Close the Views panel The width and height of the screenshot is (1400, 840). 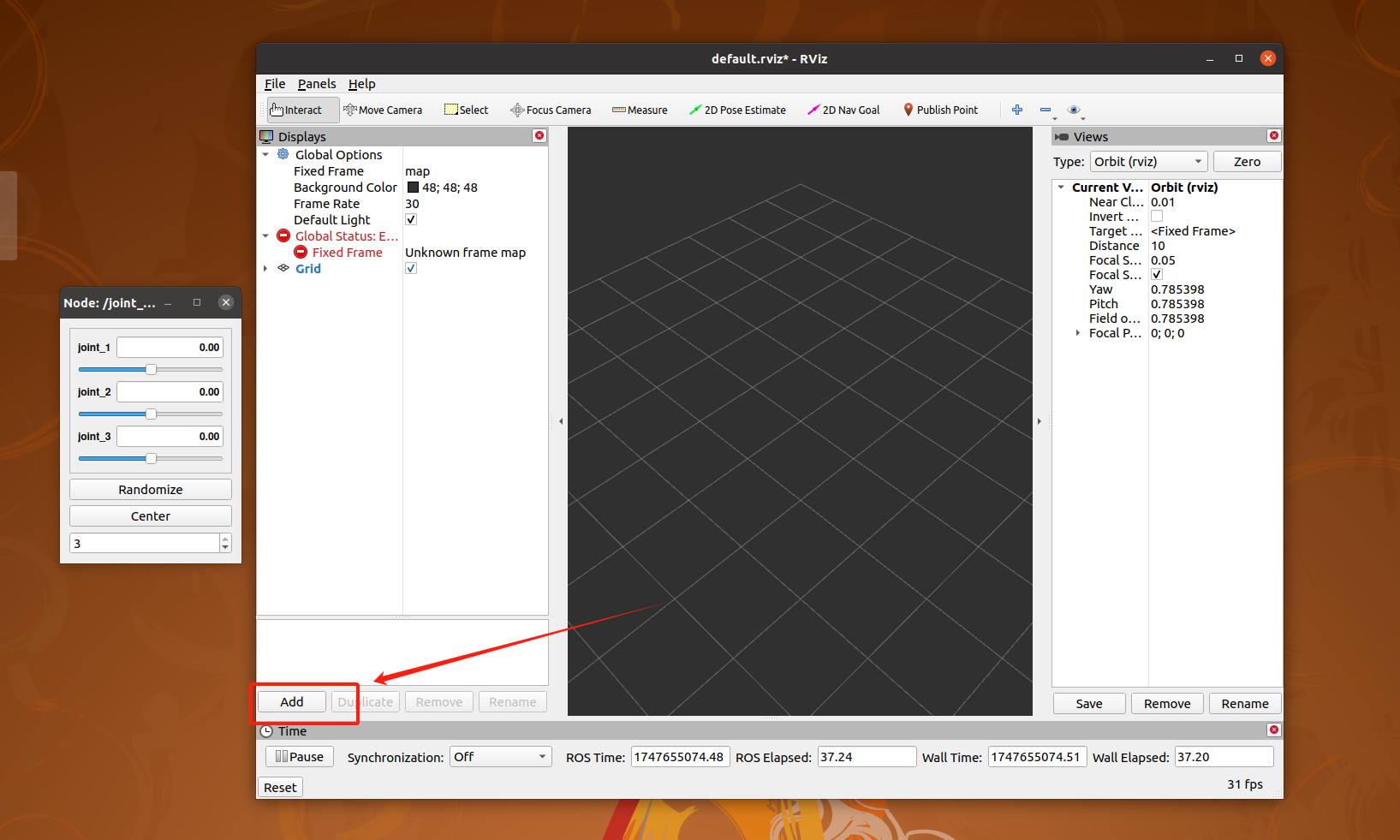coord(1274,135)
